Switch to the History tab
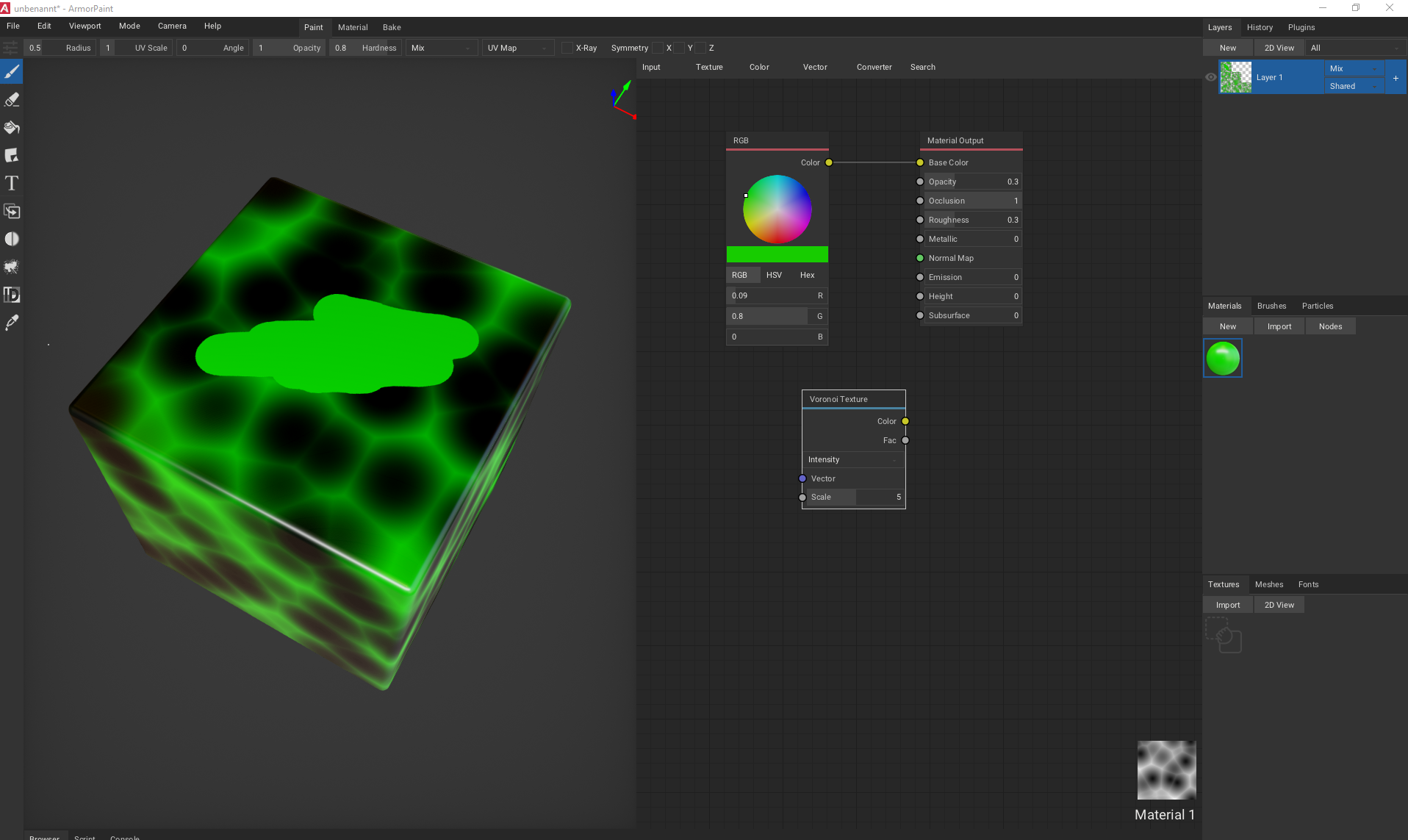This screenshot has height=840, width=1408. pos(1260,28)
